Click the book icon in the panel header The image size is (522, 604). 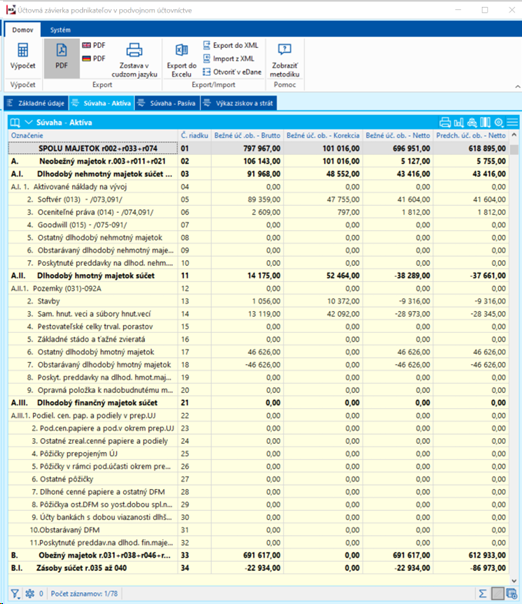[15, 122]
